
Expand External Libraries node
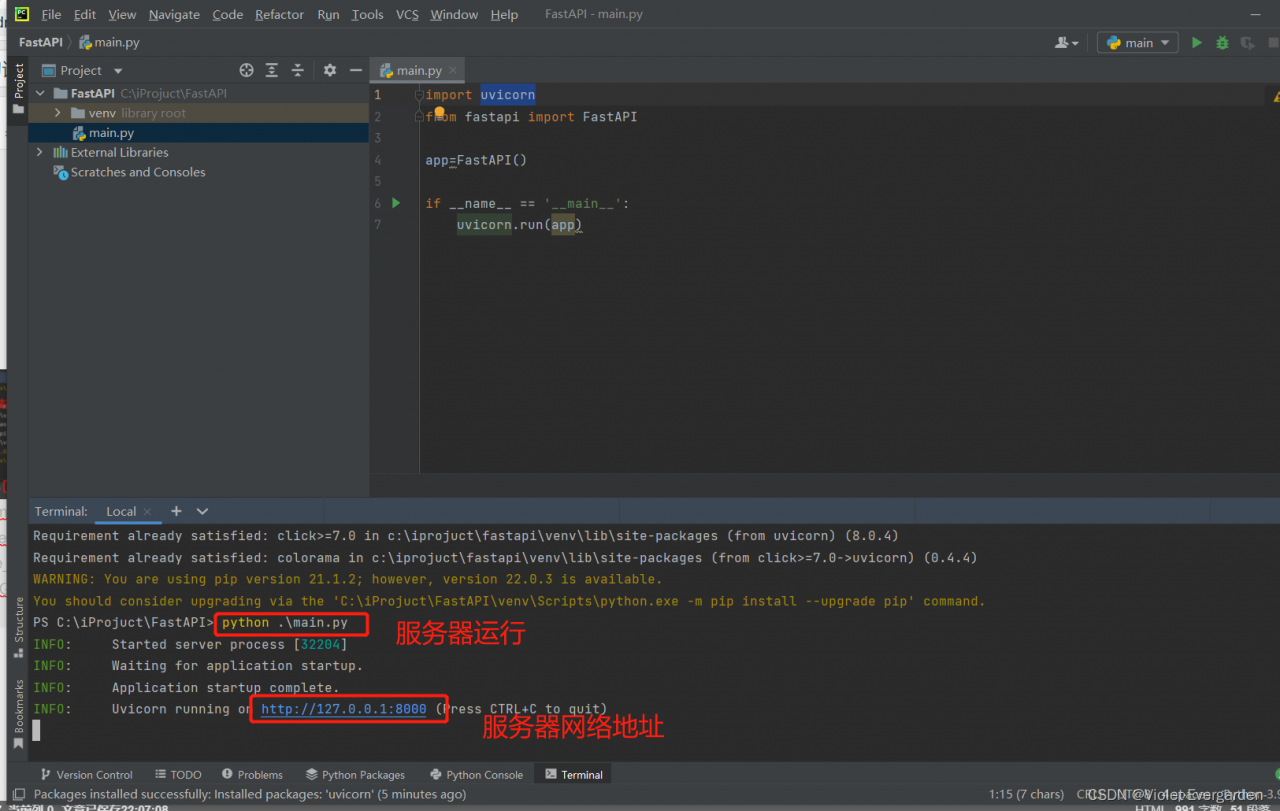pyautogui.click(x=40, y=152)
